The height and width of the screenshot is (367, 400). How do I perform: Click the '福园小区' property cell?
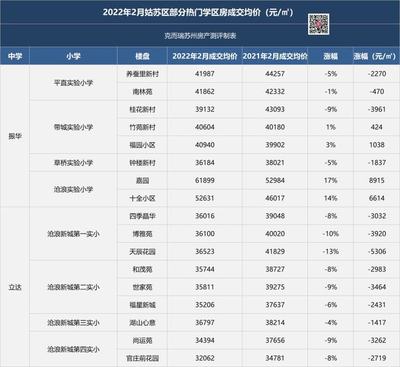click(142, 145)
